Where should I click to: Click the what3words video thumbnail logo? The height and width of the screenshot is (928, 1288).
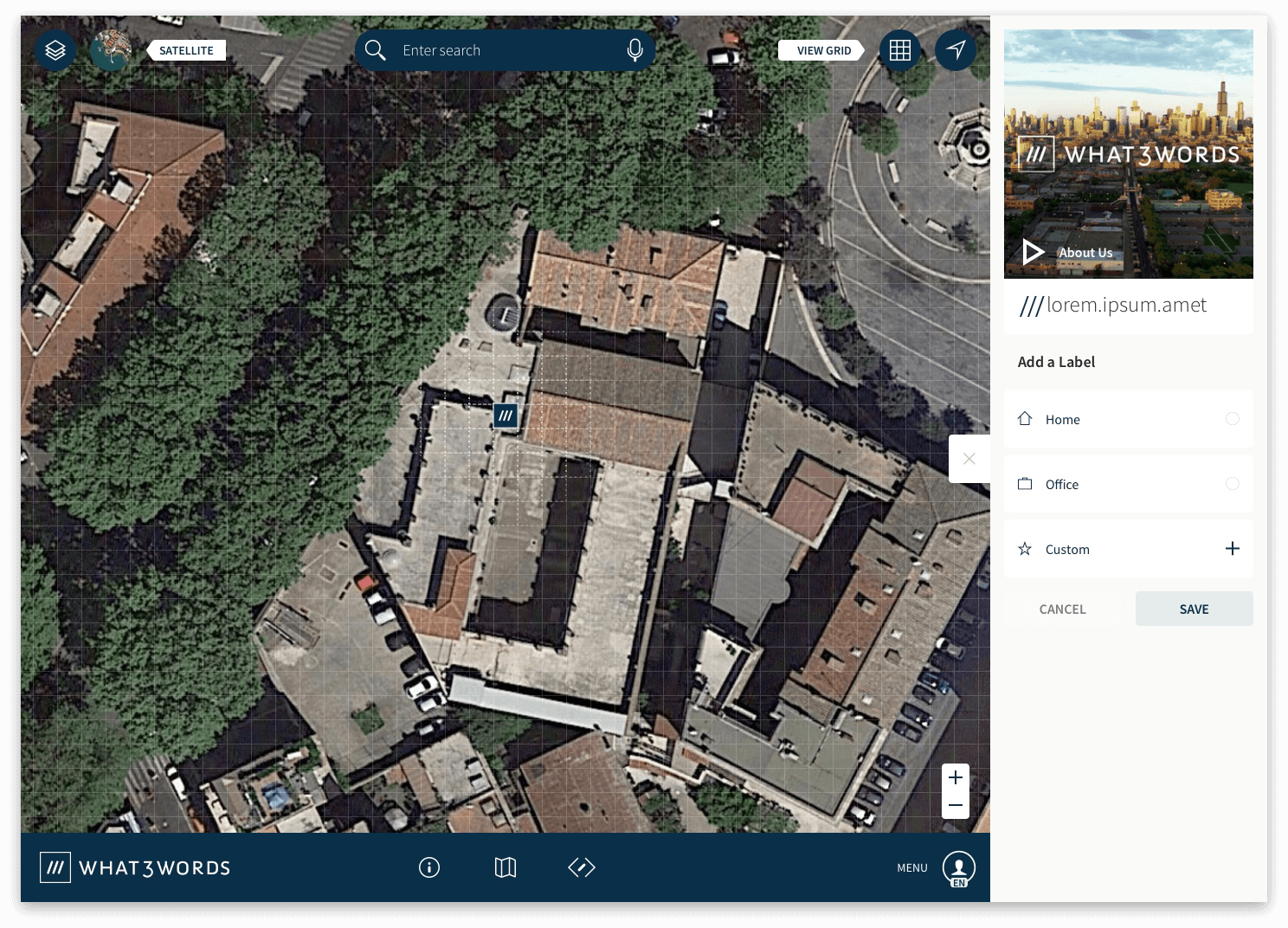[1129, 154]
